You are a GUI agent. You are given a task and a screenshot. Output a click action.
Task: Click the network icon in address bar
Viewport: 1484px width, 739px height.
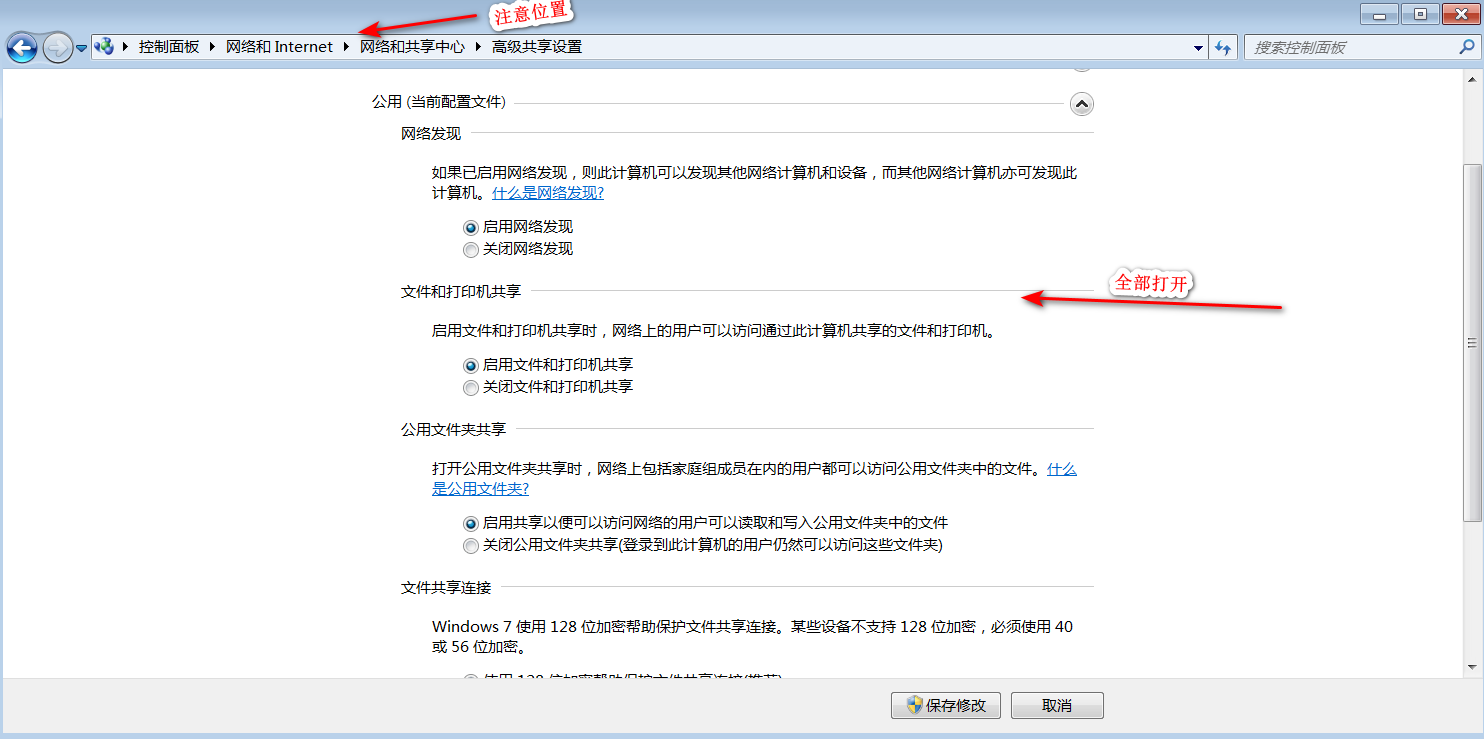click(x=104, y=47)
